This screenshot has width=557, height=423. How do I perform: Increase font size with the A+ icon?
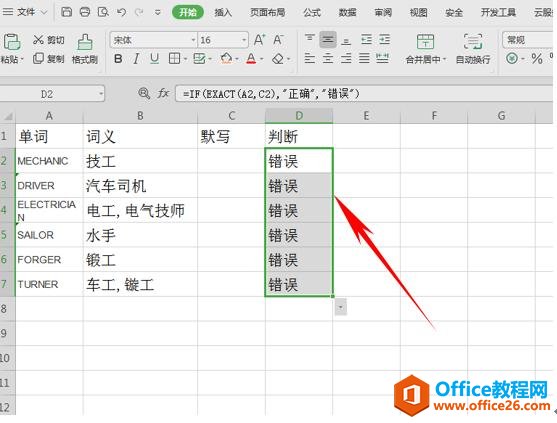pos(259,40)
